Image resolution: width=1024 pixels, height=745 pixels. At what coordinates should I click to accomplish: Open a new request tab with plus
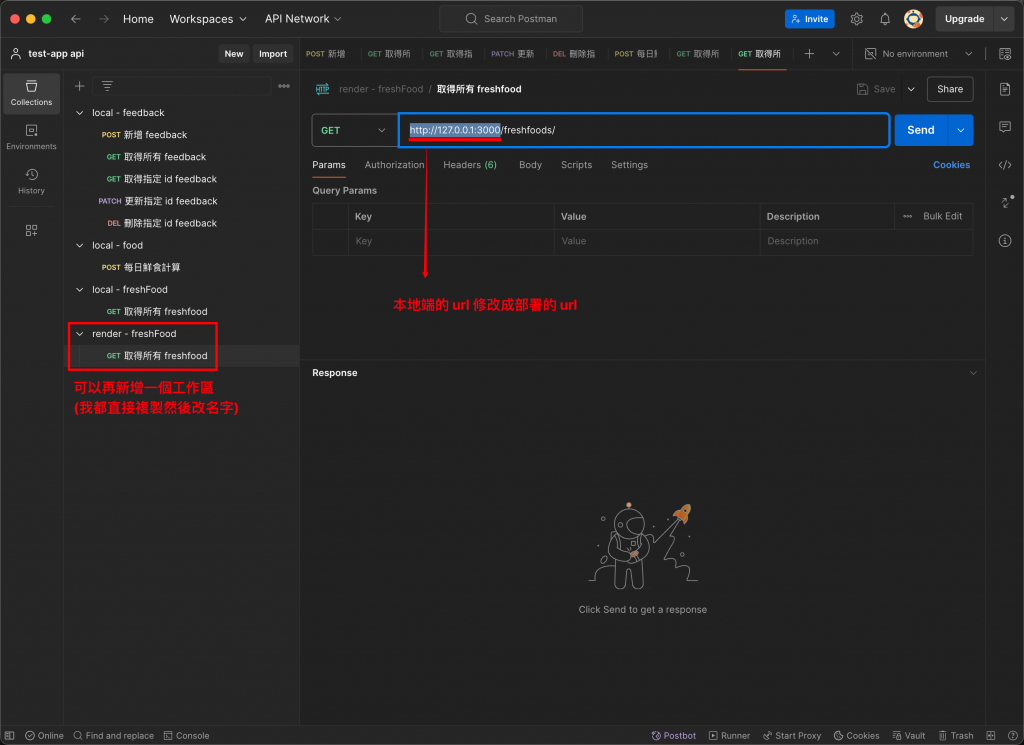pos(809,54)
